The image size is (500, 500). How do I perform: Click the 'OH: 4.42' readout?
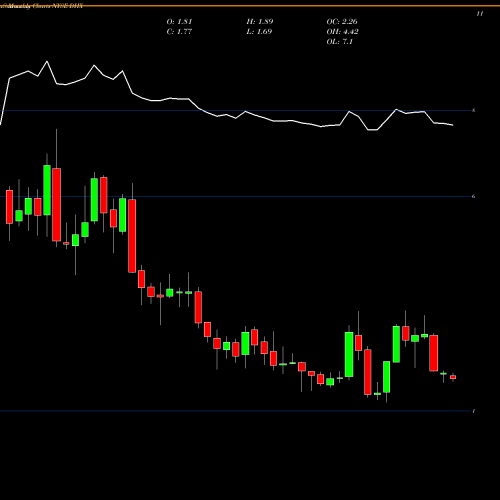(342, 32)
